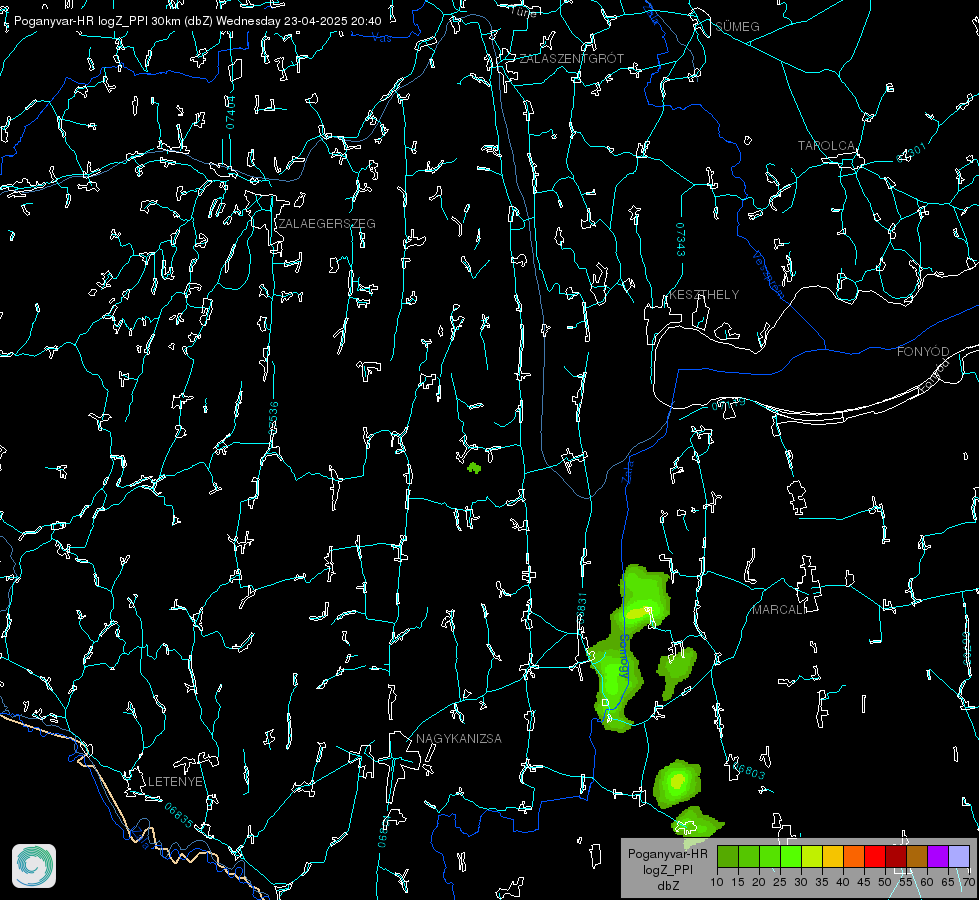The width and height of the screenshot is (979, 900).
Task: Pick the 20–25 dBZ legend swatch
Action: [x=770, y=856]
